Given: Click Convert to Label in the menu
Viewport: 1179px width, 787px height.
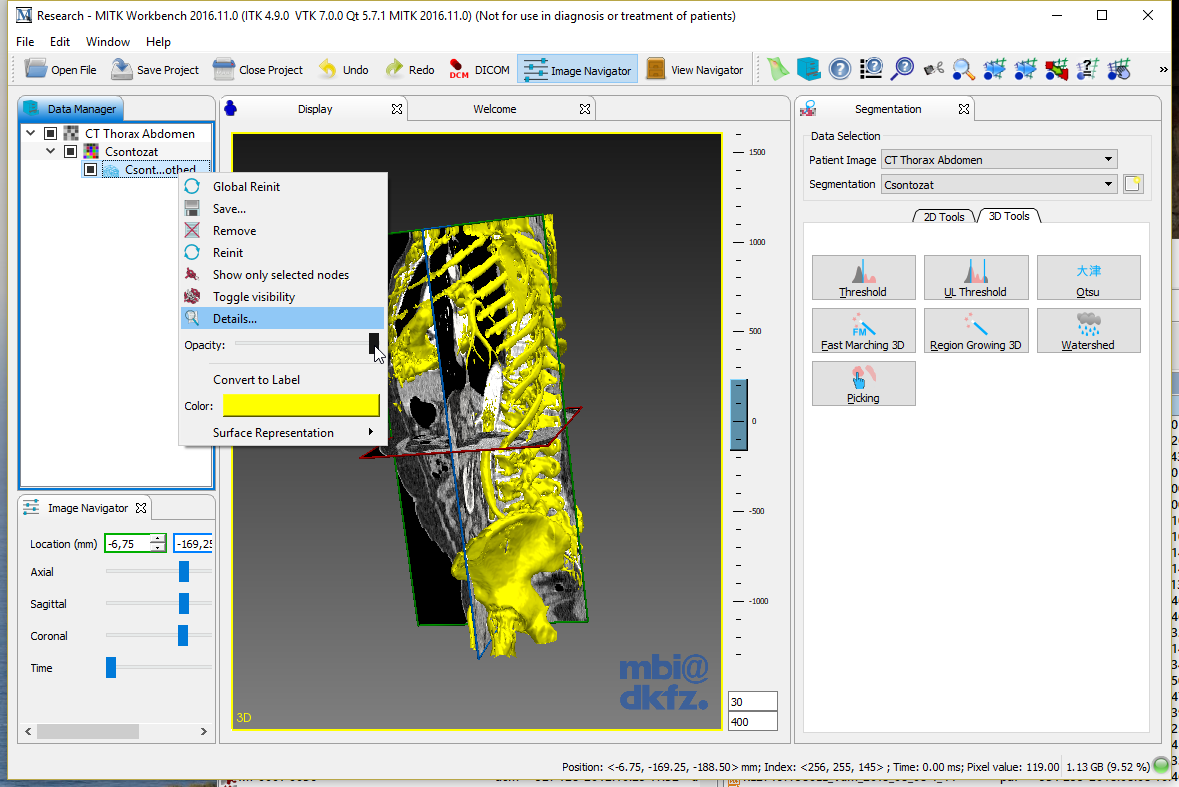Looking at the screenshot, I should (256, 380).
